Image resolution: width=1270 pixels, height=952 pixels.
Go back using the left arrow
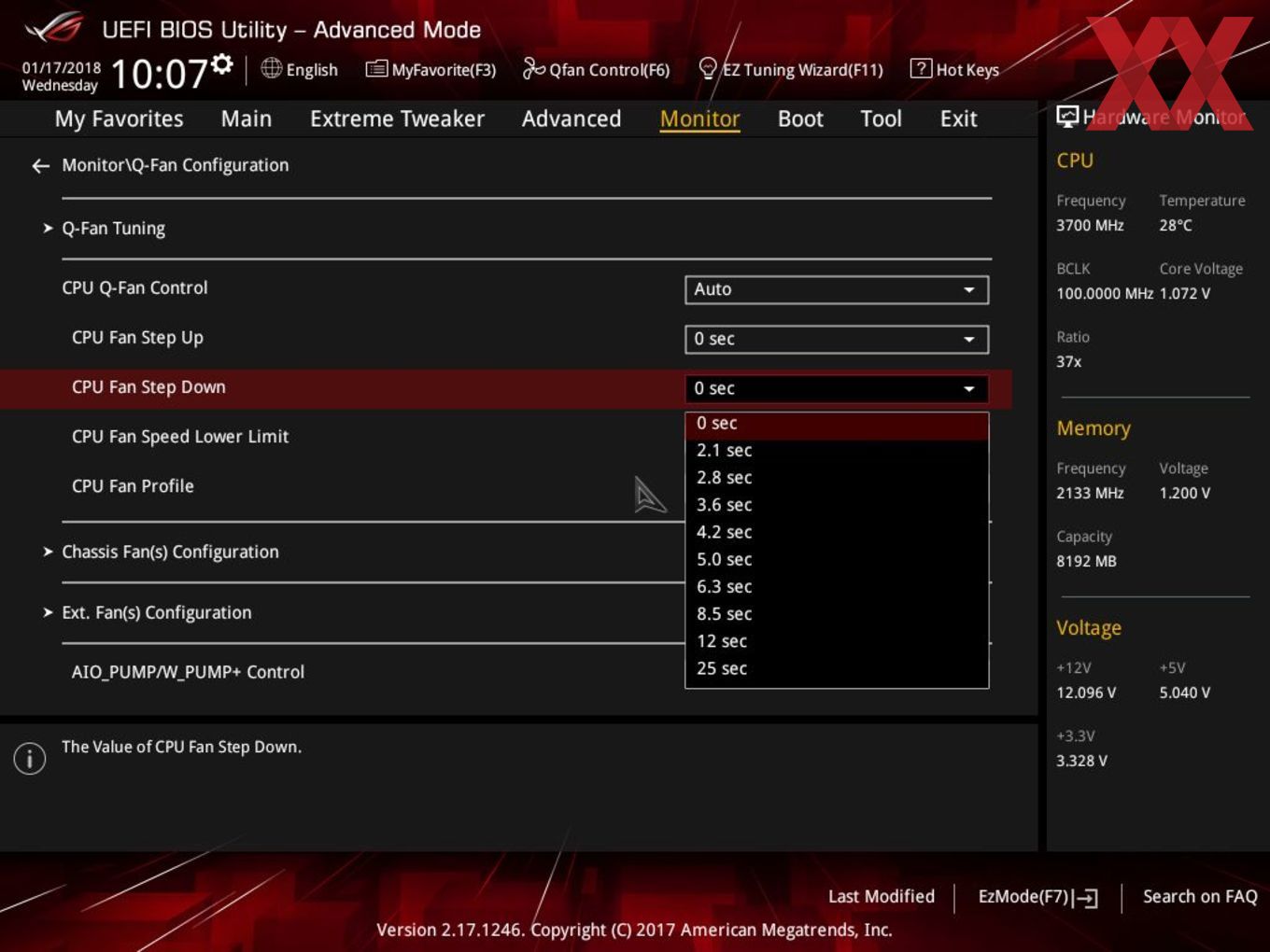click(x=40, y=166)
